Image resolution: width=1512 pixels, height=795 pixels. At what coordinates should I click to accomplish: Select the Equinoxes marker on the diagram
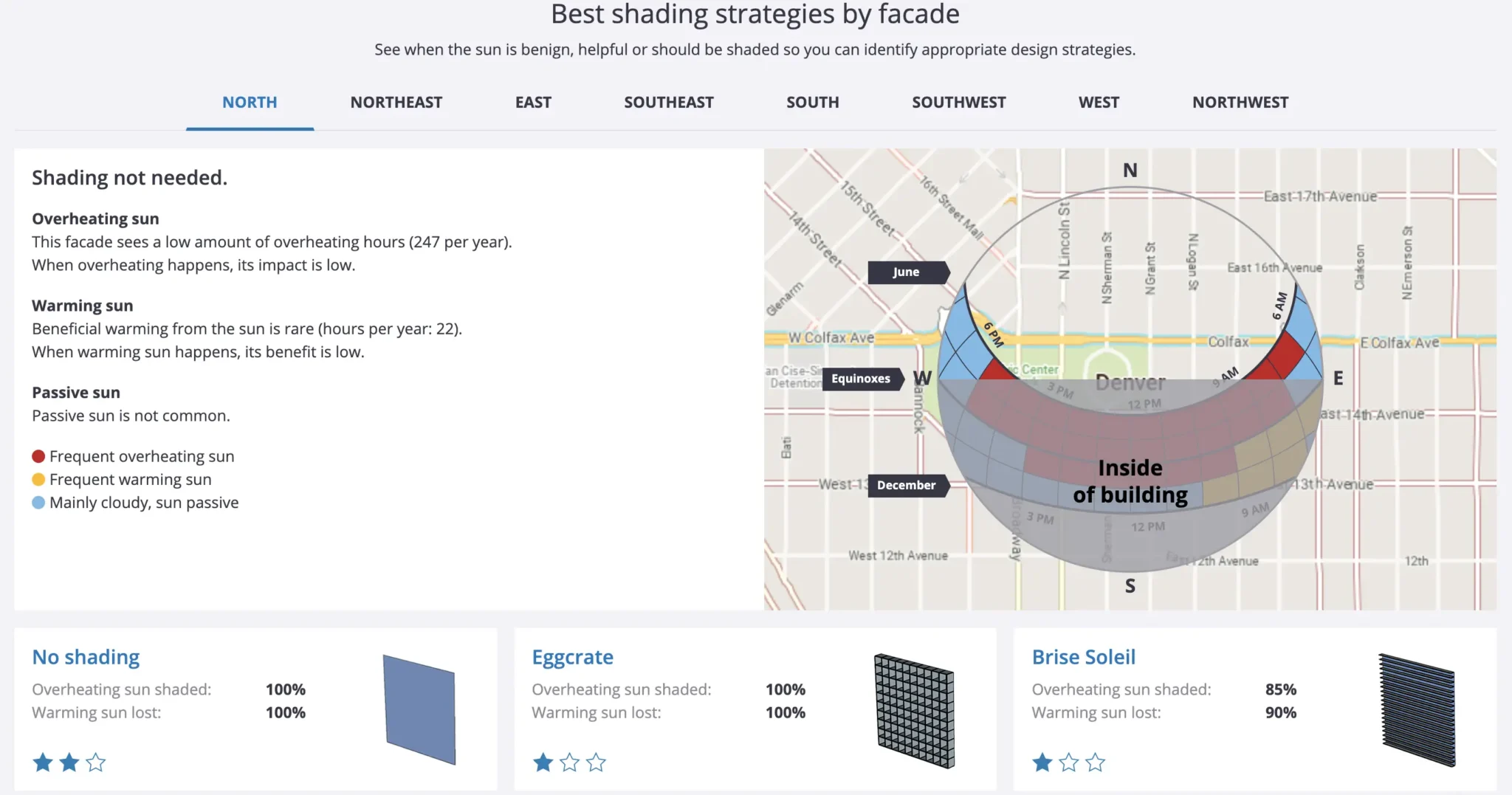861,379
